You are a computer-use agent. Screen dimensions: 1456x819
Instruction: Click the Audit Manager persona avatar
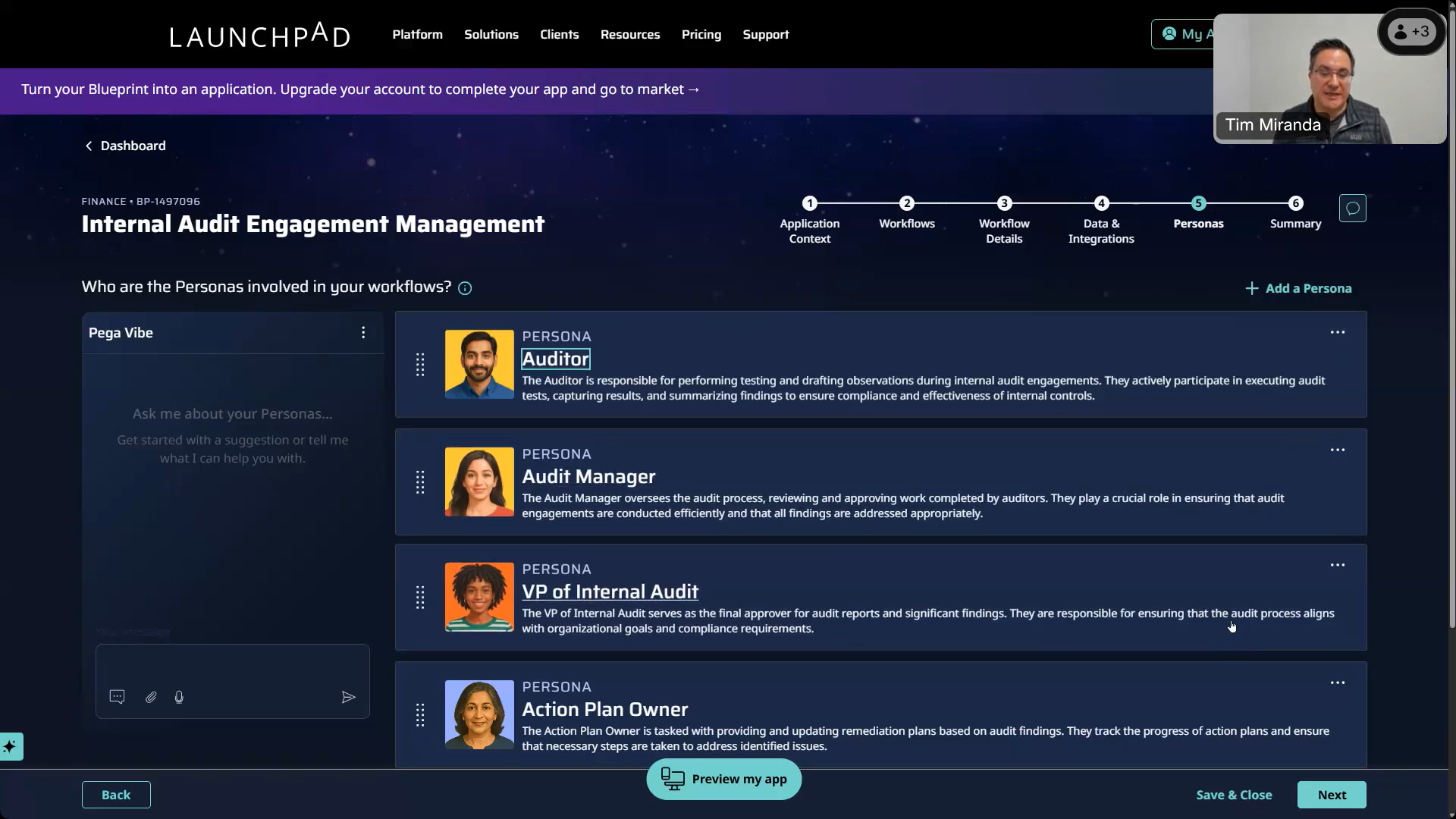click(x=479, y=482)
